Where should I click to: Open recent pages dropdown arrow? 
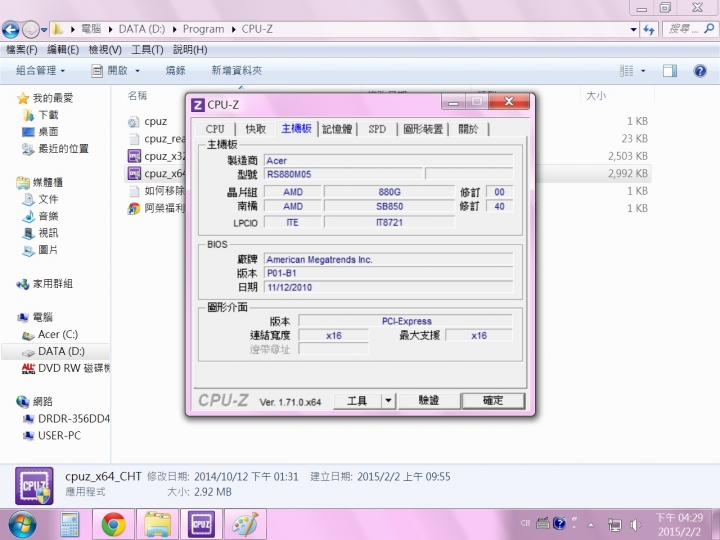(x=44, y=30)
